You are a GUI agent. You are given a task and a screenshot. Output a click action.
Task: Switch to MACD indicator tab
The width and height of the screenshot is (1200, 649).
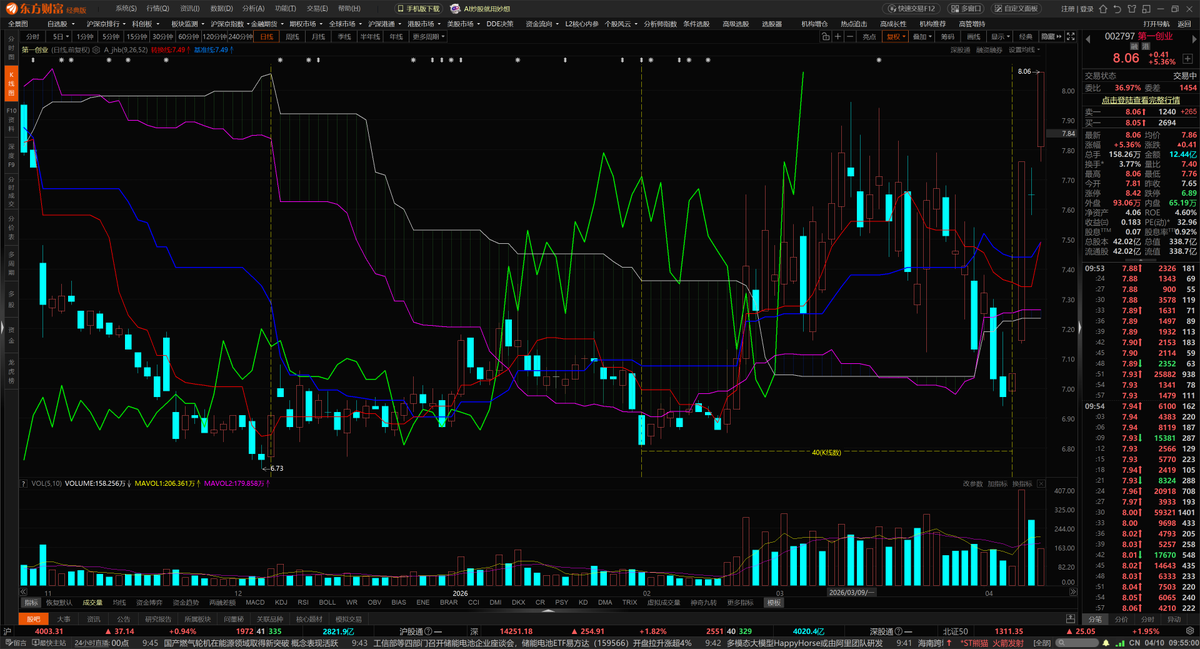[255, 602]
